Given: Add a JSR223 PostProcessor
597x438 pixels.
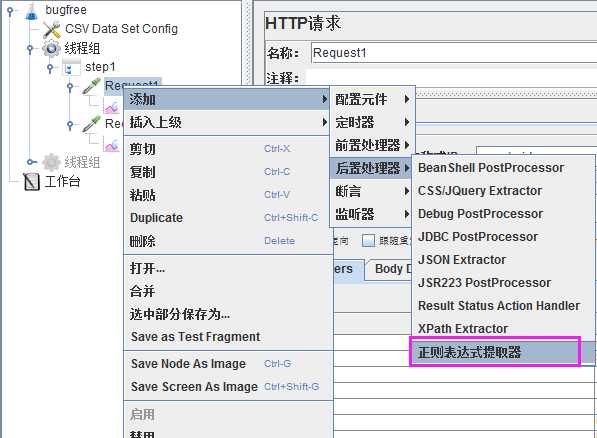Looking at the screenshot, I should [x=503, y=283].
